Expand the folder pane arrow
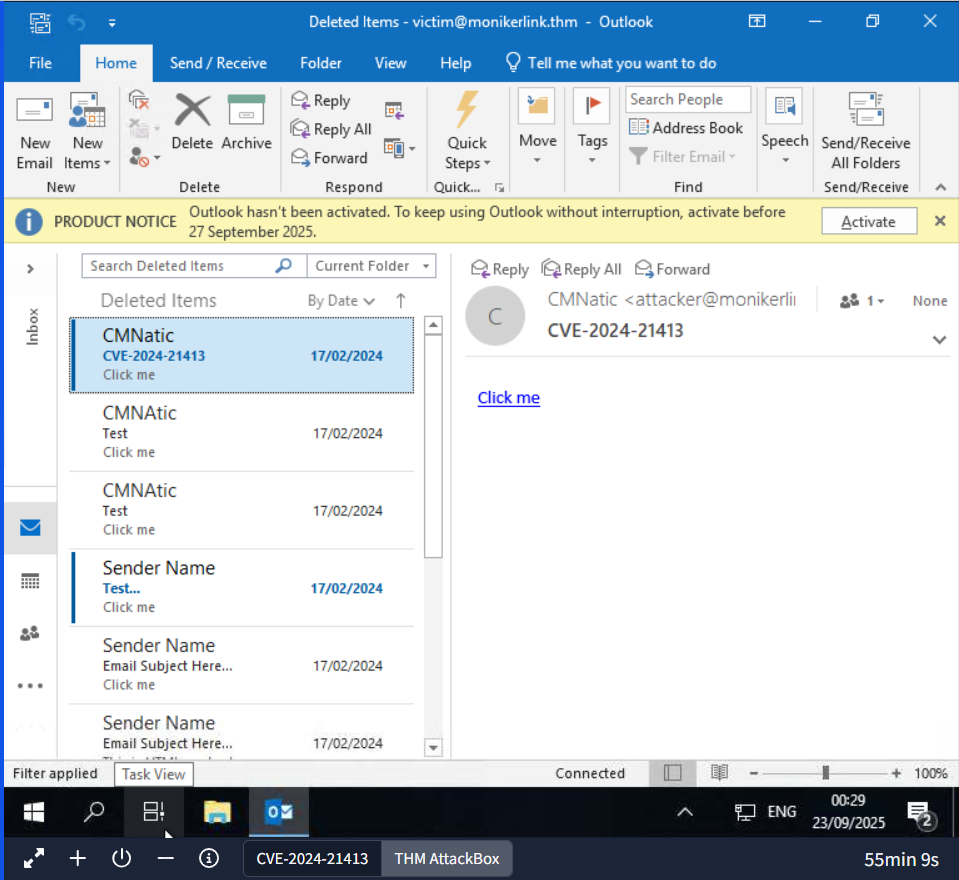Viewport: 959px width, 880px height. click(x=30, y=268)
